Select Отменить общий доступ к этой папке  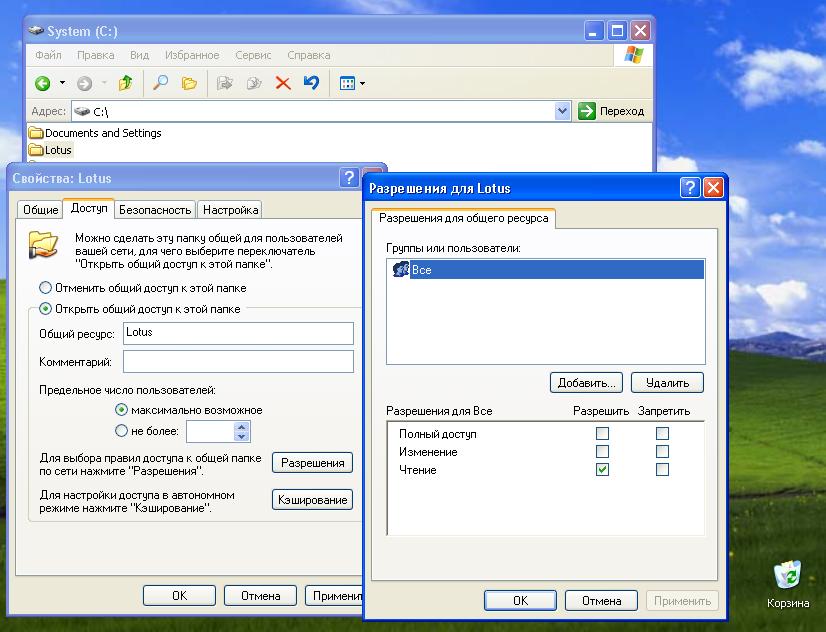(x=143, y=288)
